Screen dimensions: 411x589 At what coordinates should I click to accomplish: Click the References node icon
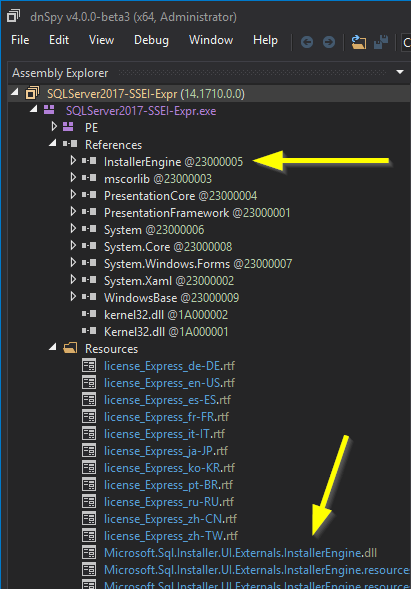70,144
